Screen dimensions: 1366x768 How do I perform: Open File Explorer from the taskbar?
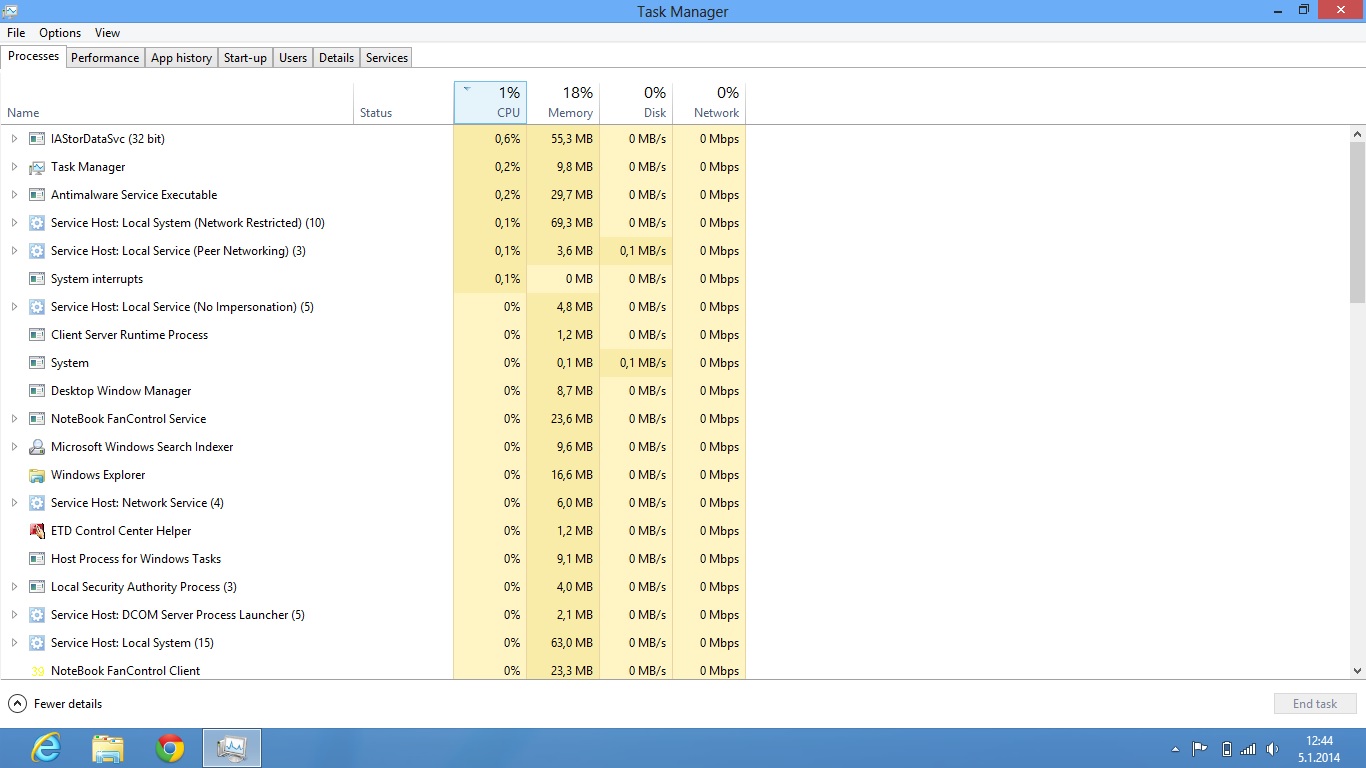click(108, 748)
